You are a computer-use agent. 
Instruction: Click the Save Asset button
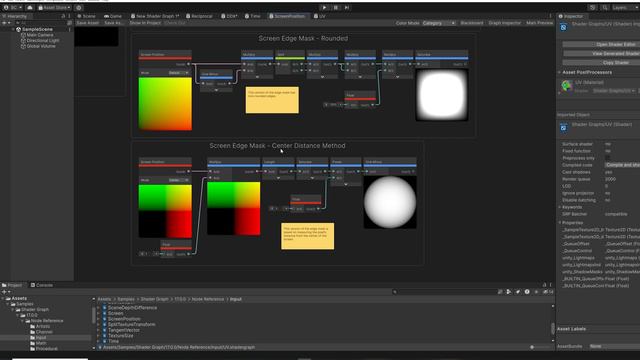click(x=88, y=23)
